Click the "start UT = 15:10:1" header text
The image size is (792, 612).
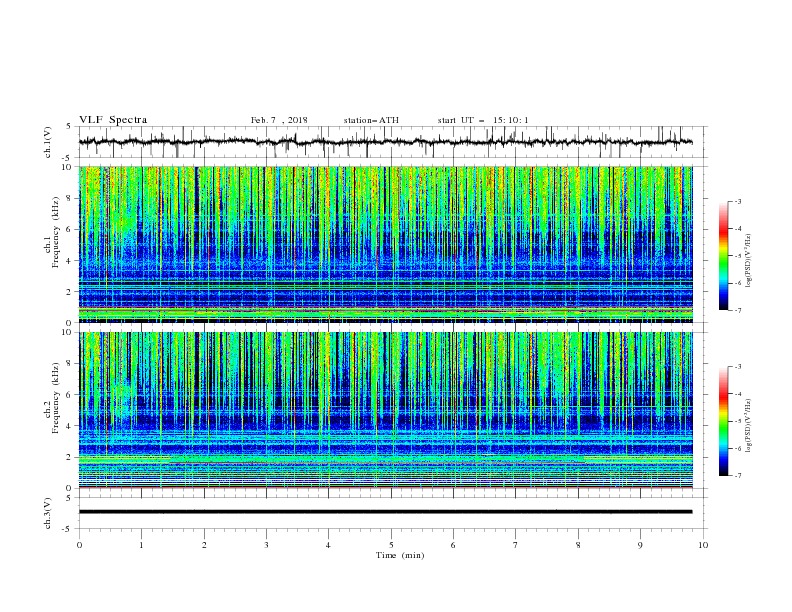483,120
